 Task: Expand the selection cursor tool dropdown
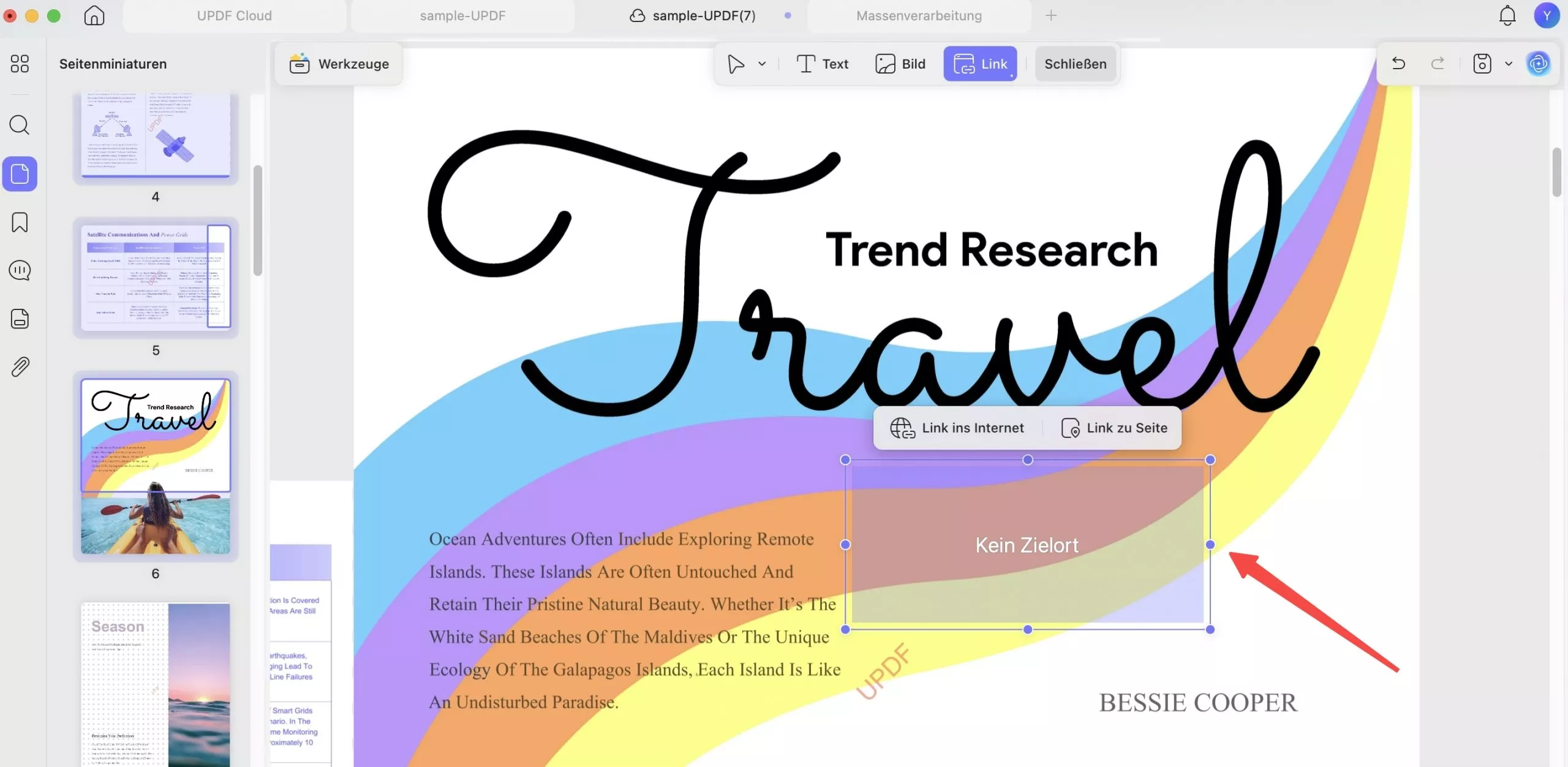762,64
